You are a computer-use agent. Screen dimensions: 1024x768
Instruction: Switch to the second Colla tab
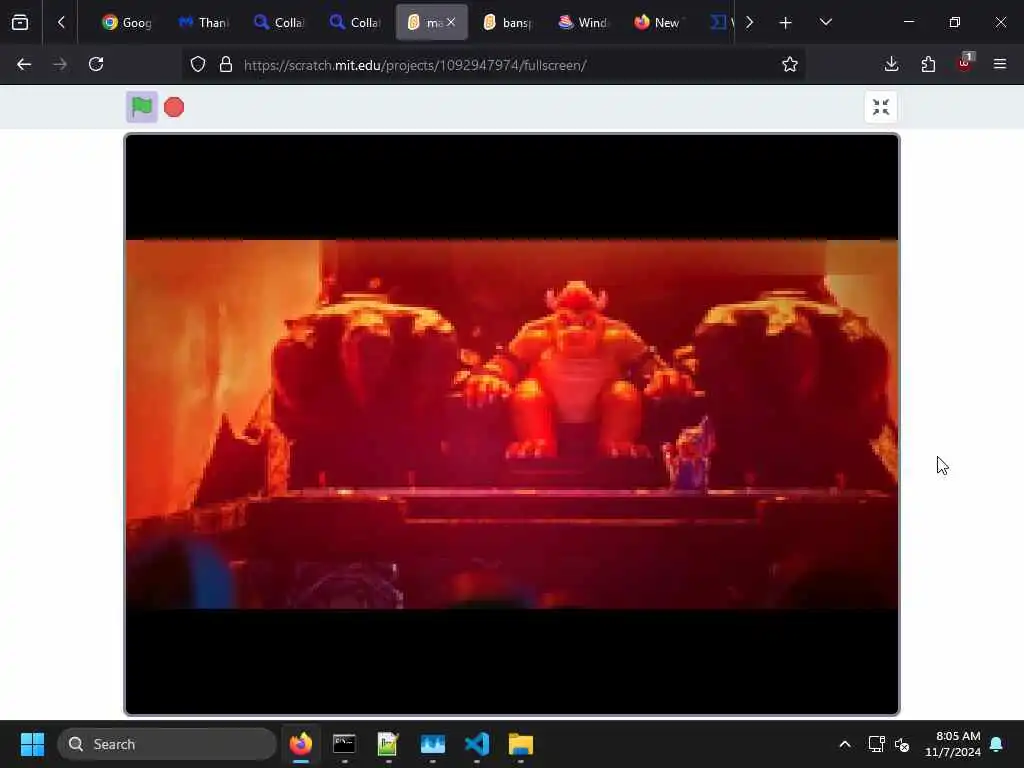coord(355,23)
